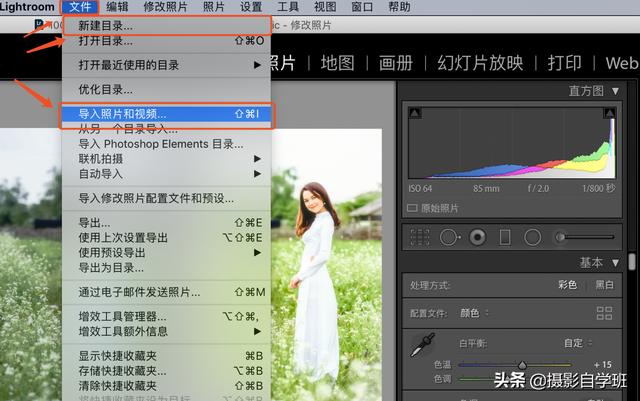Image resolution: width=640 pixels, height=401 pixels.
Task: Switch to the 打印 module
Action: pos(564,63)
